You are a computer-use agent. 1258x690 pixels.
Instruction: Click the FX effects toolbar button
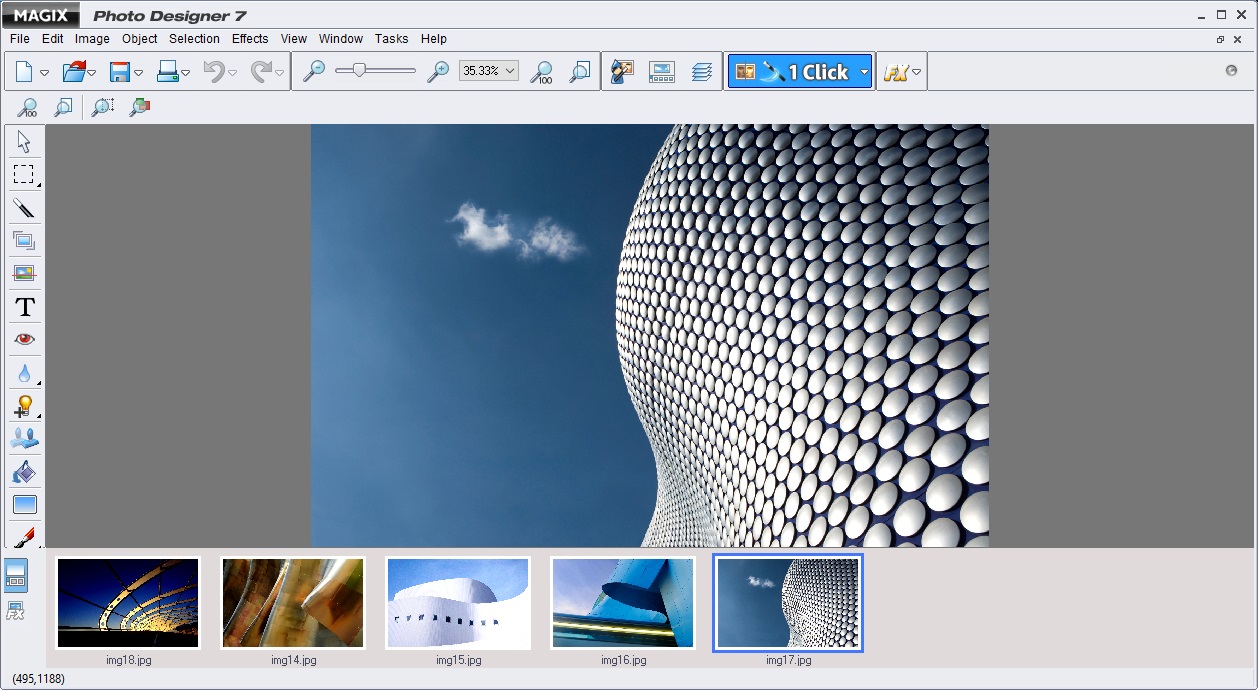[x=895, y=73]
